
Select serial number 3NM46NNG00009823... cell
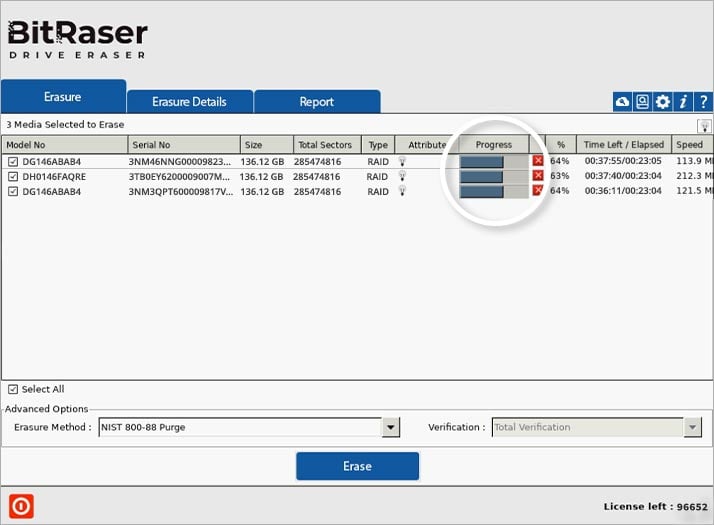click(x=180, y=162)
